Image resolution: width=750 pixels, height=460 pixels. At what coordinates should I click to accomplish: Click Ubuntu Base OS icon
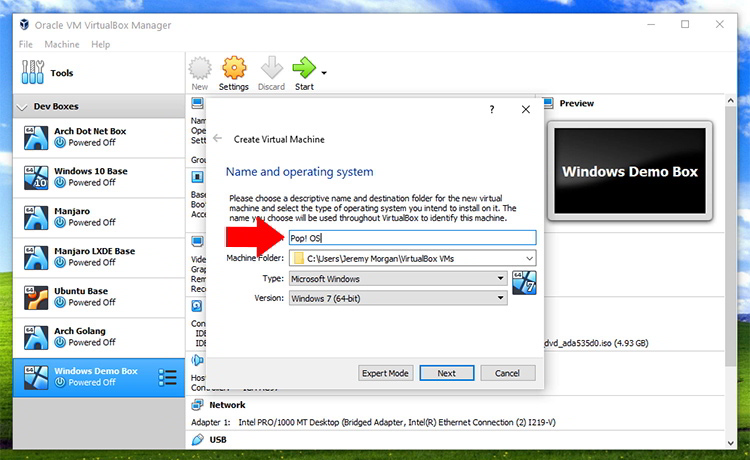point(36,297)
